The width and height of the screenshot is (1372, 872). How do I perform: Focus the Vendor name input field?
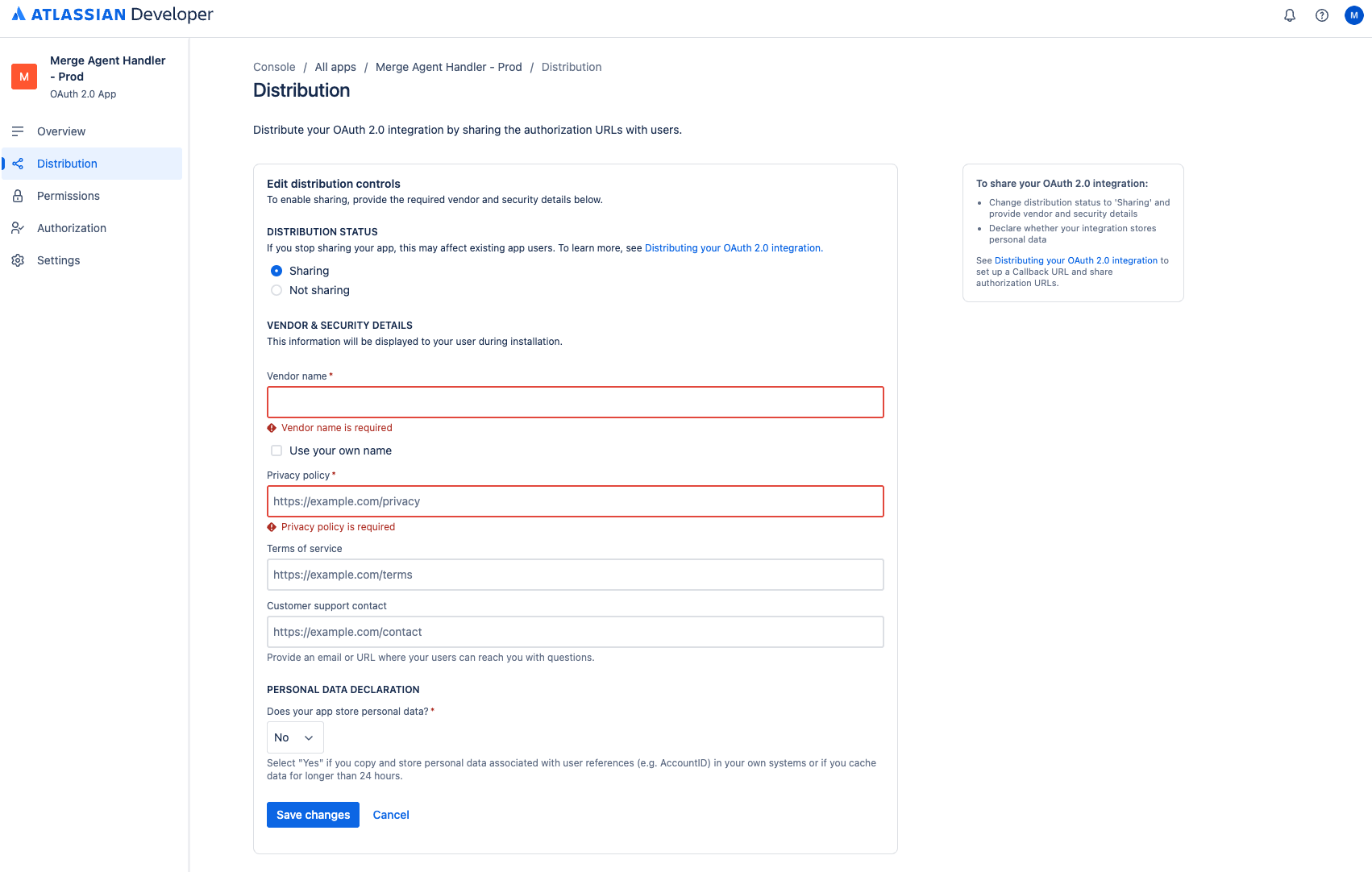[576, 402]
